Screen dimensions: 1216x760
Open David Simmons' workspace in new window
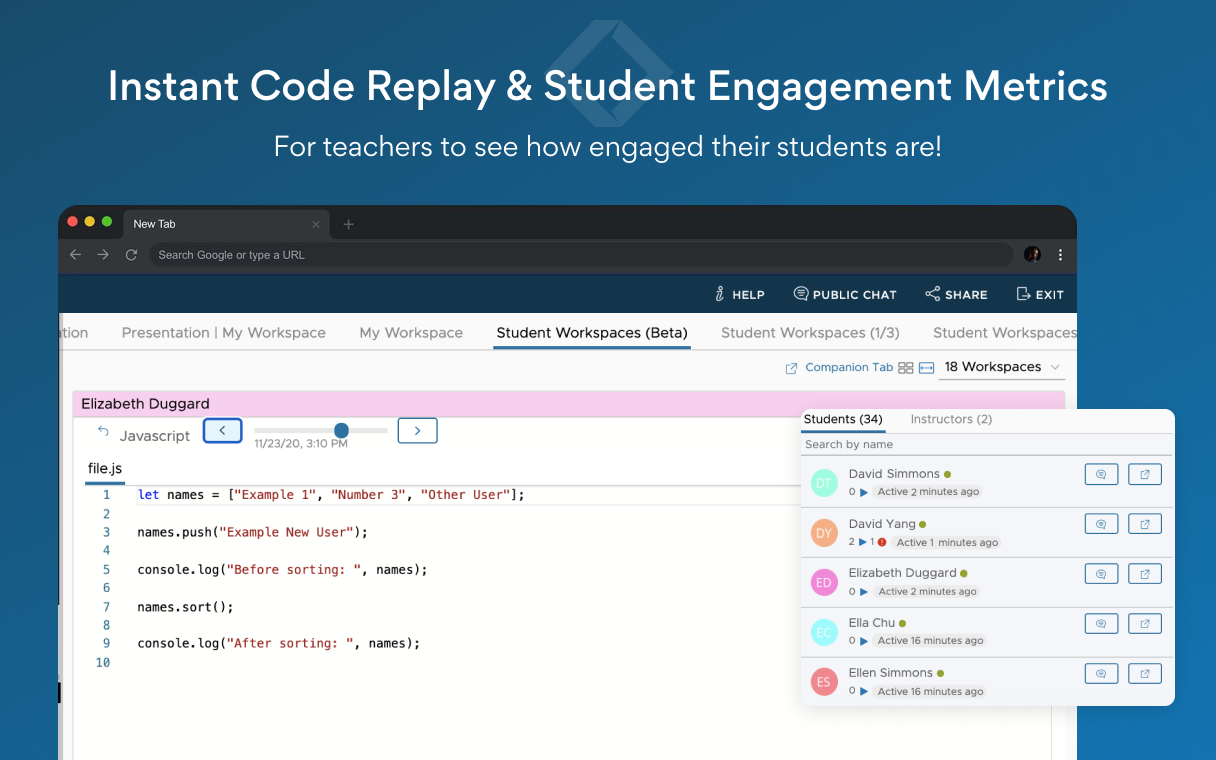(1145, 474)
